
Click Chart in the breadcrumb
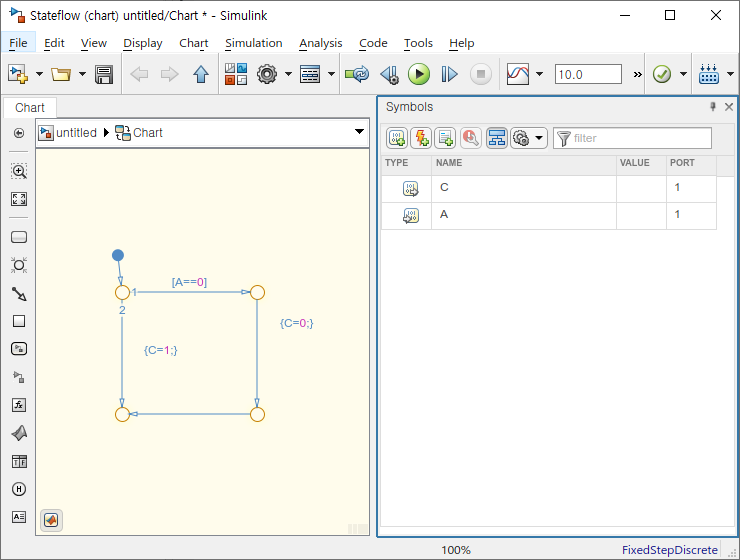coord(148,133)
